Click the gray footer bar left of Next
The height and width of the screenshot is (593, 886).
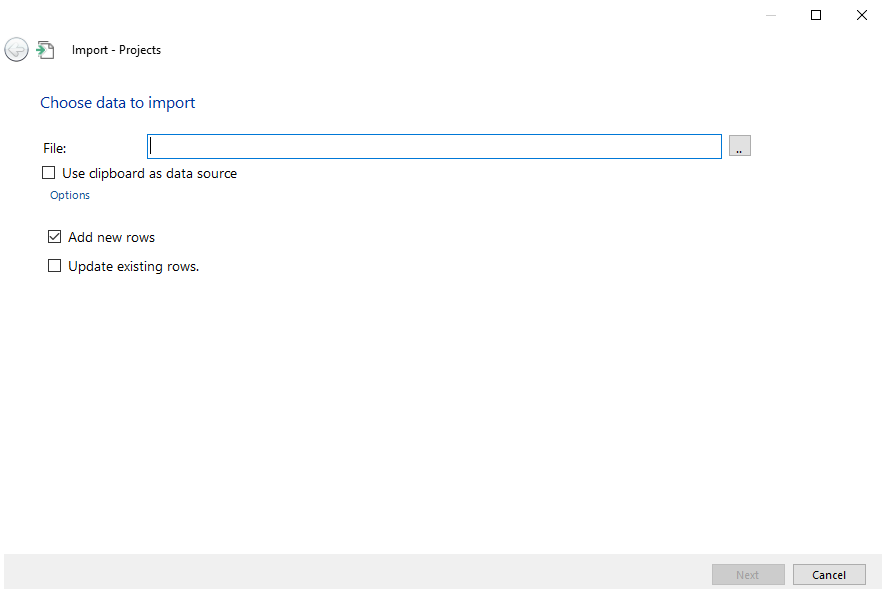[350, 574]
